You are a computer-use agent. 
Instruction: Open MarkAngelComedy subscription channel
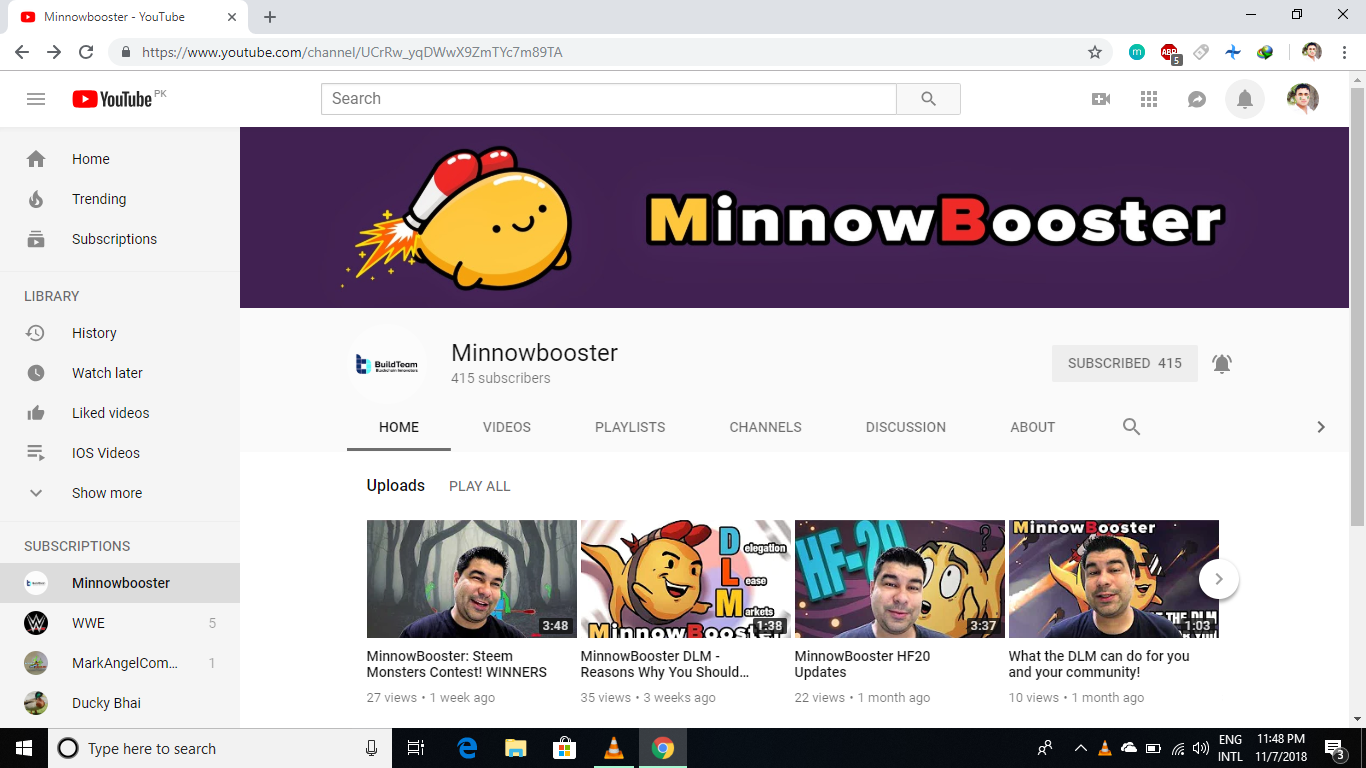(x=120, y=663)
